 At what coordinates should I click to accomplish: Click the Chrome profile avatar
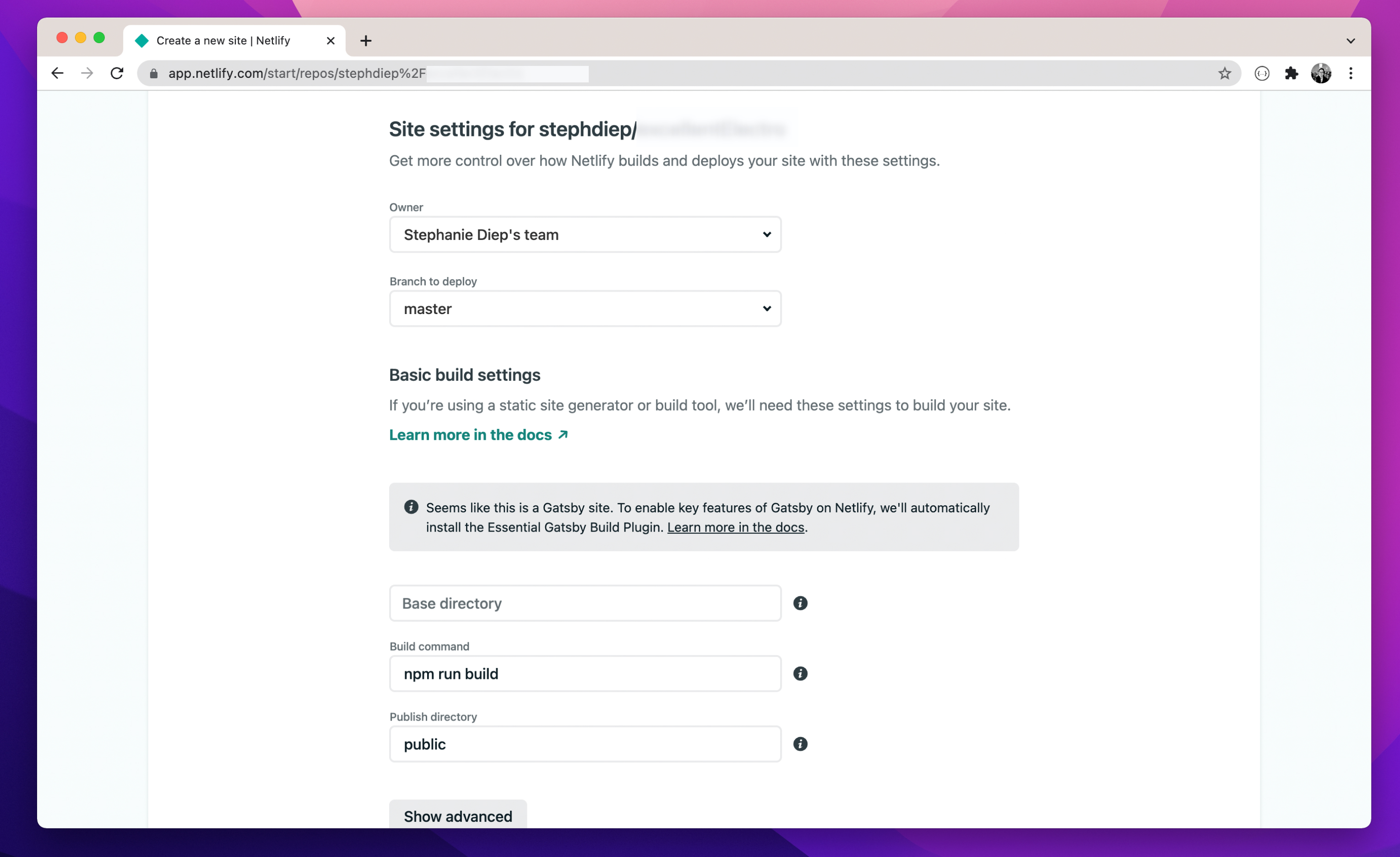(x=1320, y=73)
